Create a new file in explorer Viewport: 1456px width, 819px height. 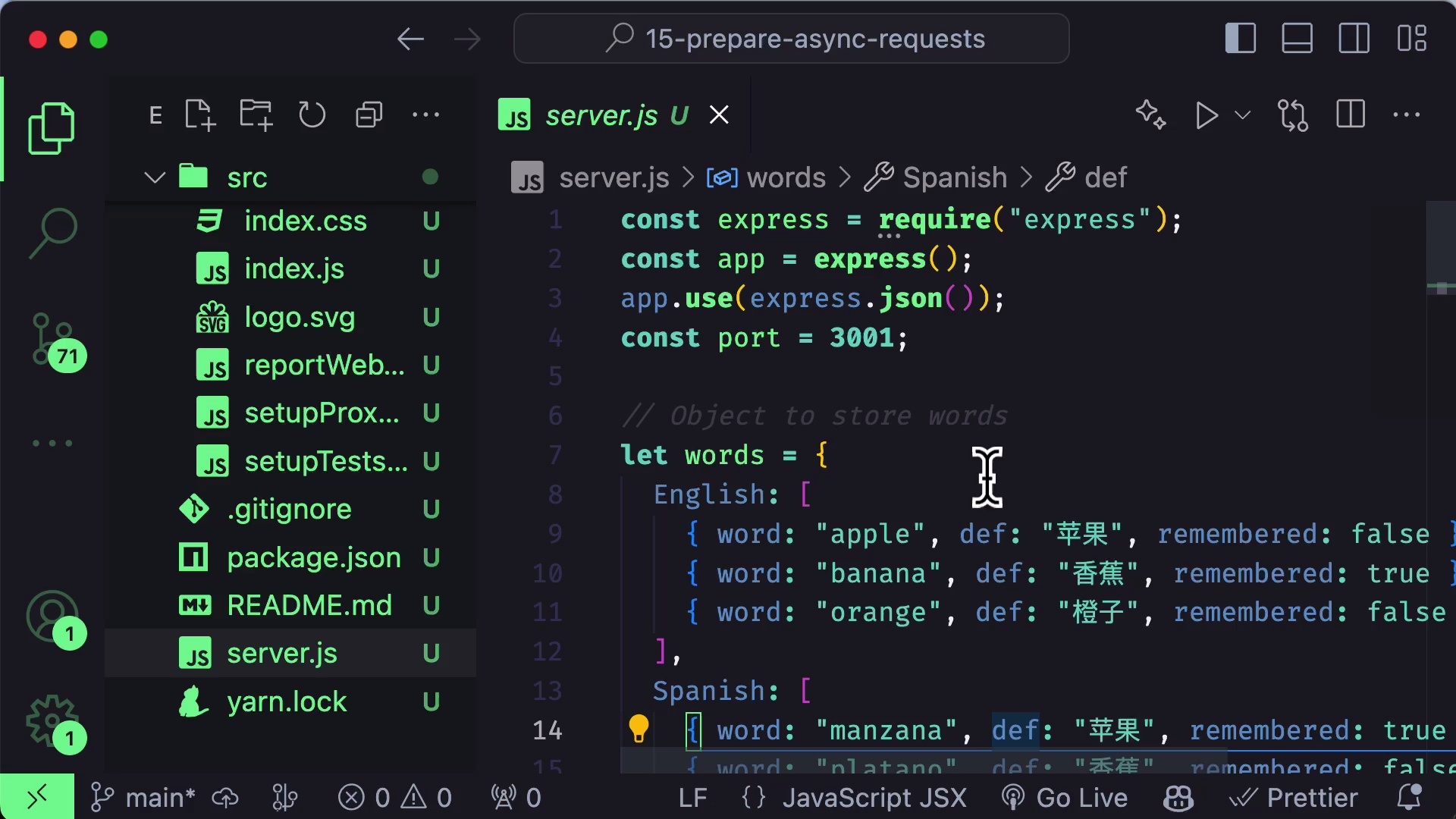[x=200, y=115]
